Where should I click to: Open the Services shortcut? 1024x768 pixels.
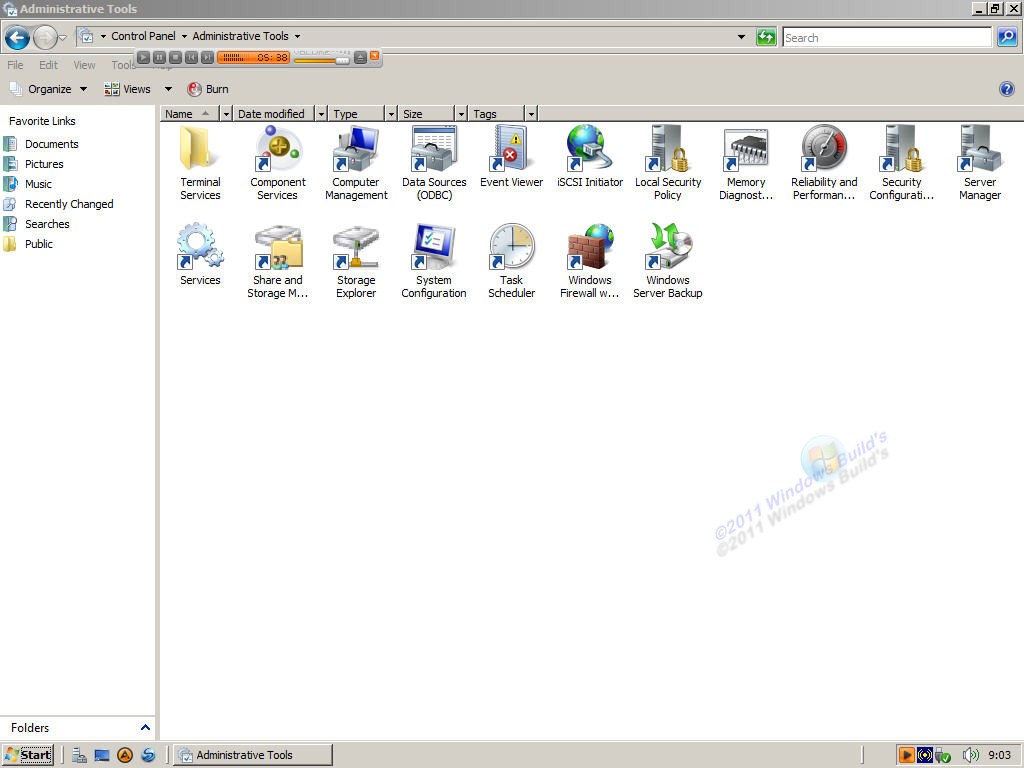click(200, 255)
